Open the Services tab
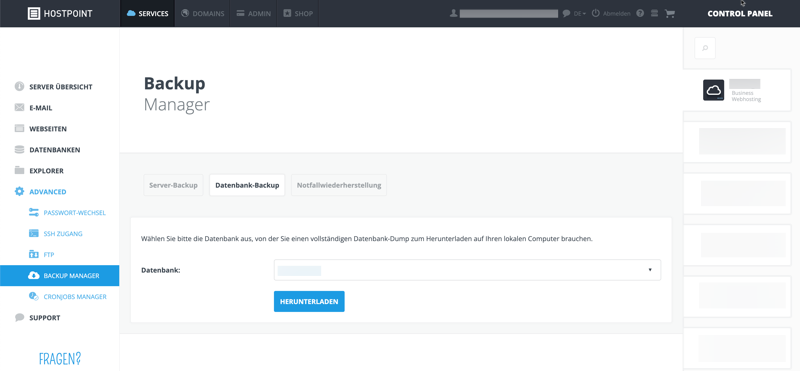The height and width of the screenshot is (371, 800). click(x=147, y=14)
